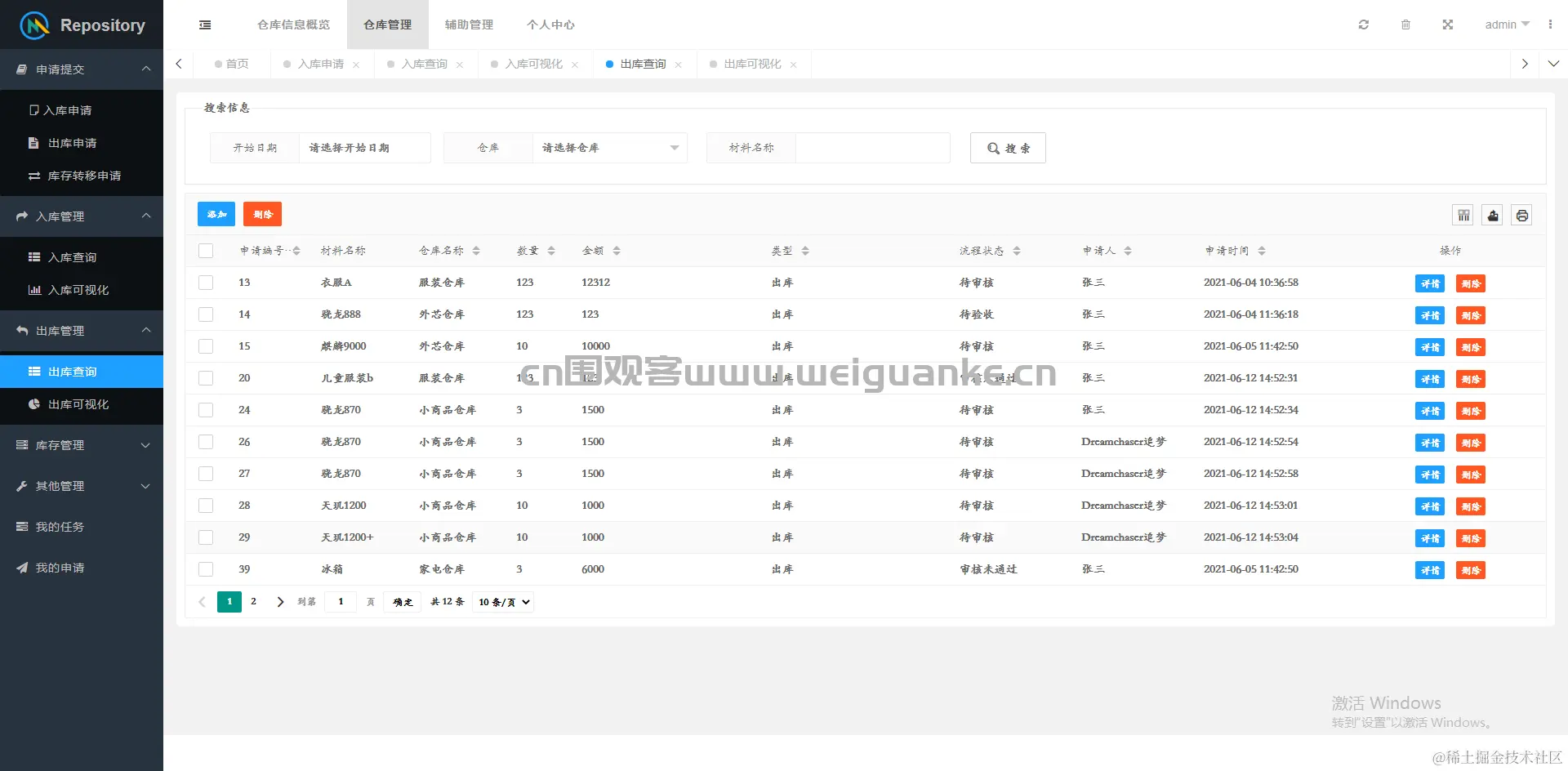Image resolution: width=1568 pixels, height=771 pixels.
Task: Check the row with 申请编号 28
Action: pos(206,506)
